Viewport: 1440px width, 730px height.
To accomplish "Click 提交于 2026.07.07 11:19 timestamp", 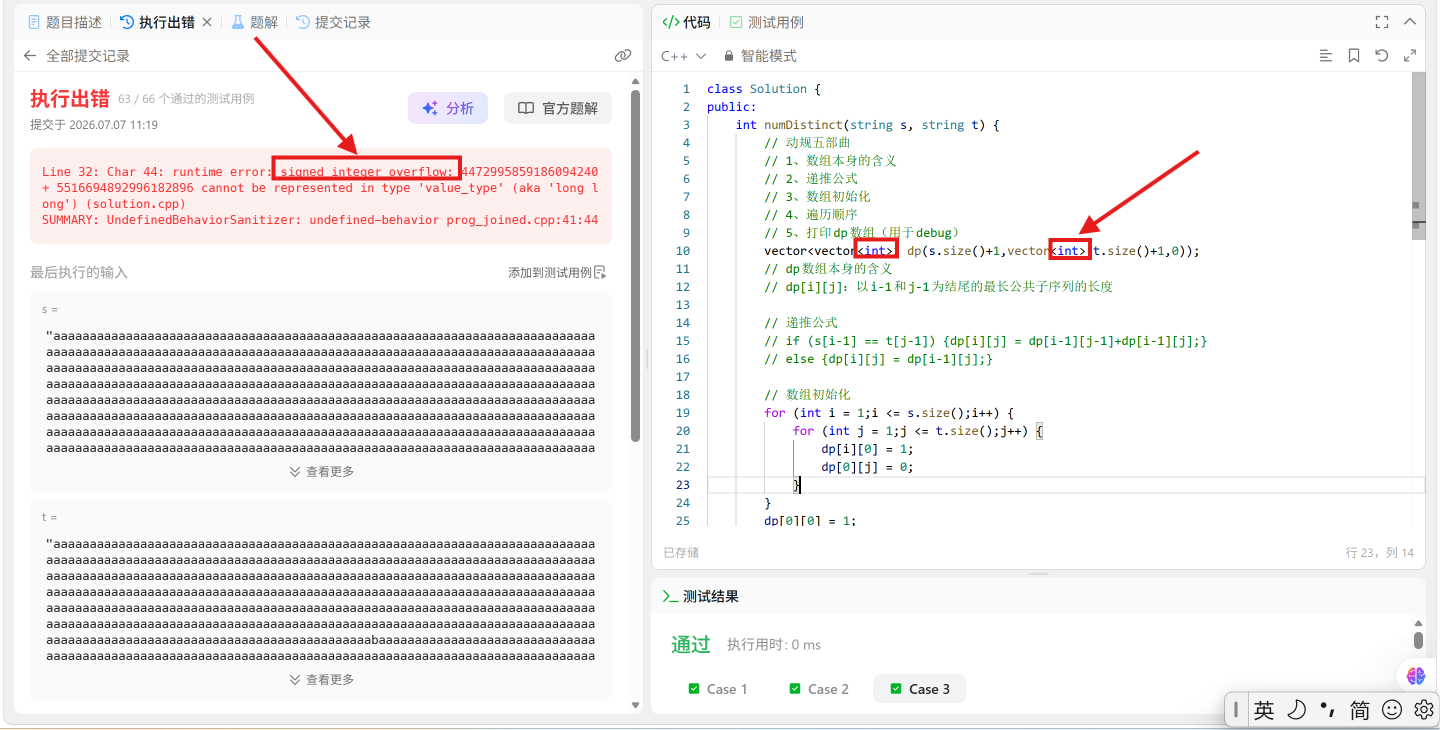I will pyautogui.click(x=94, y=125).
